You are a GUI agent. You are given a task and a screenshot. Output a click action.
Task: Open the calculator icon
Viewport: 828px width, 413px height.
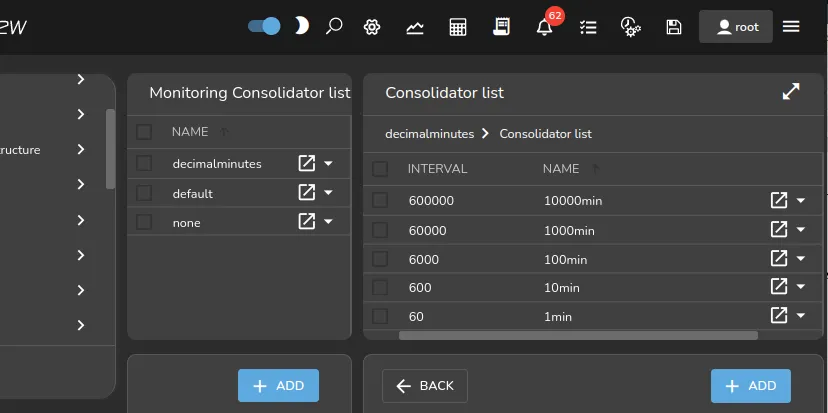458,27
